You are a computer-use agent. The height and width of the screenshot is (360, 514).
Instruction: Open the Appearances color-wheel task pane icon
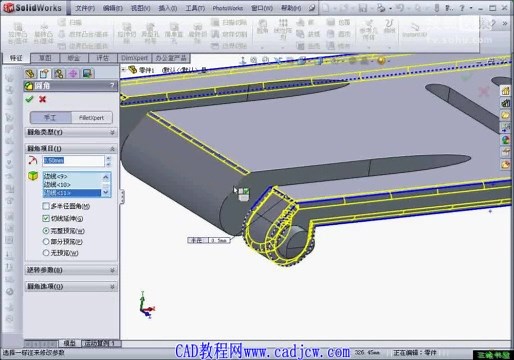(x=506, y=140)
